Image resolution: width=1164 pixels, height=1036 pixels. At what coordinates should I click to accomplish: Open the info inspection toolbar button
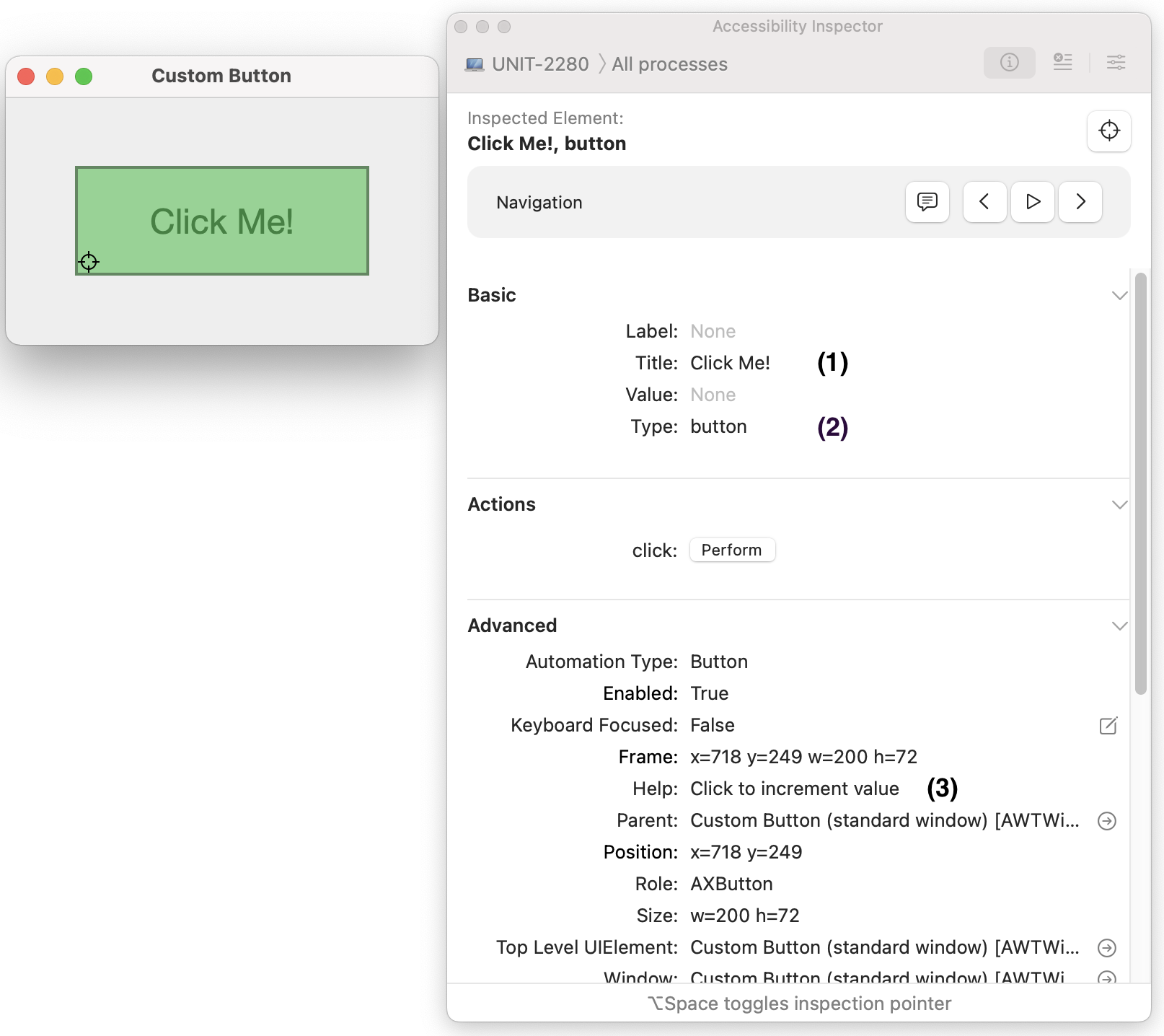(1009, 63)
